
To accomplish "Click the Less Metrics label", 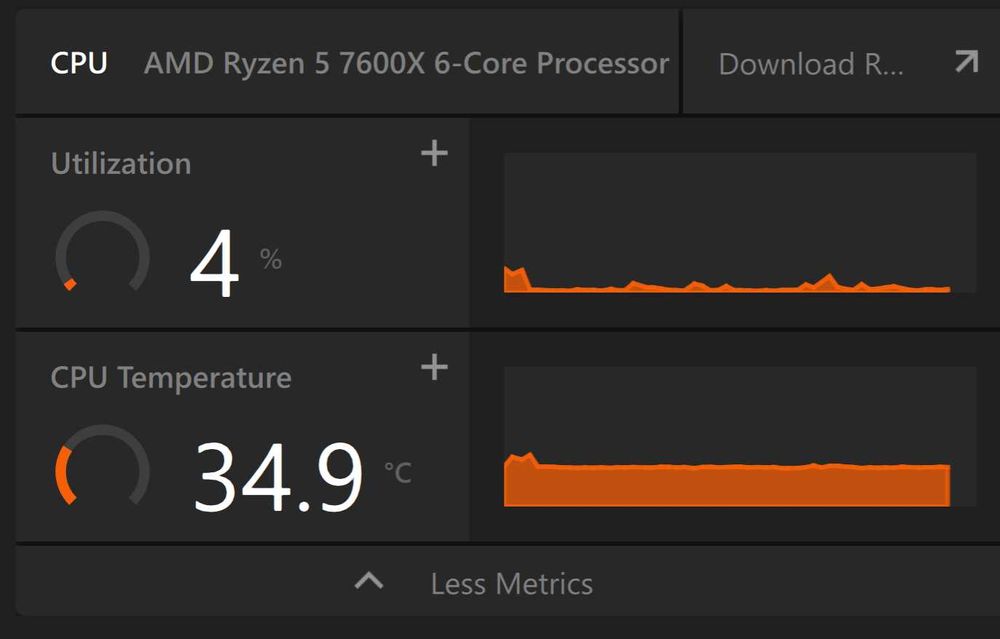I will [x=512, y=584].
